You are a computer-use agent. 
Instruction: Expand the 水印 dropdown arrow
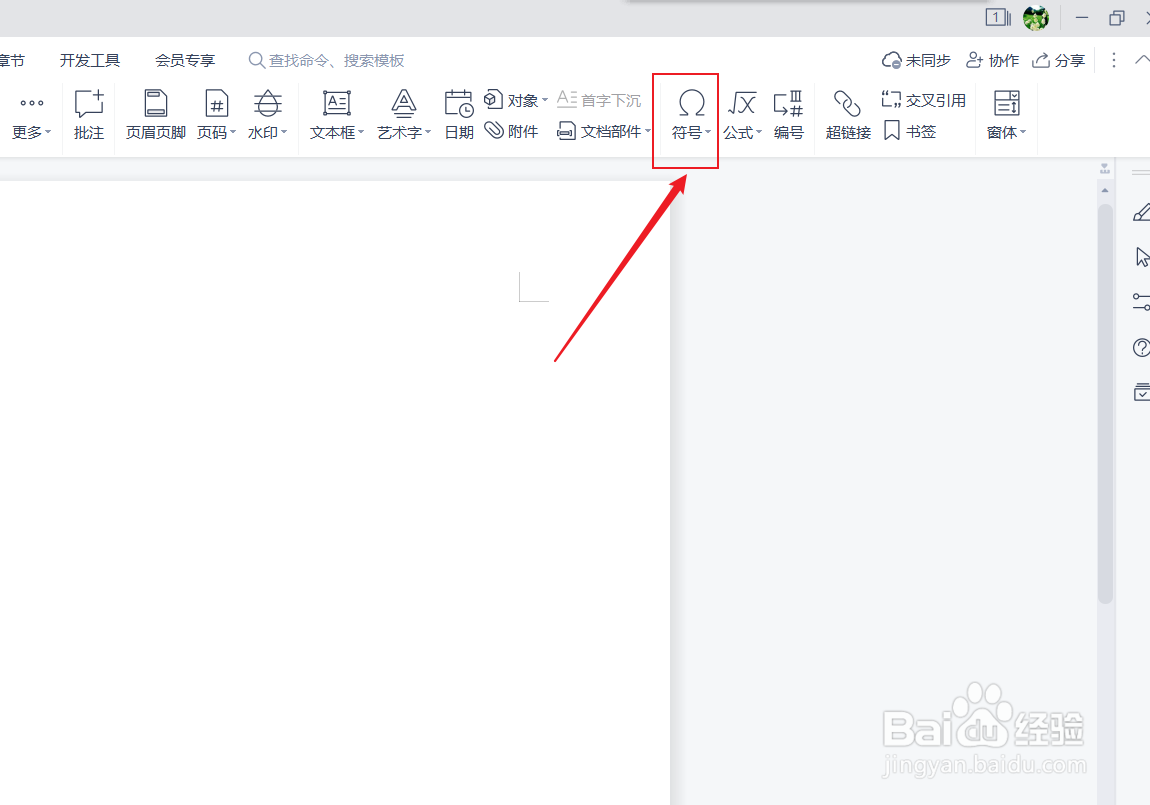click(284, 132)
